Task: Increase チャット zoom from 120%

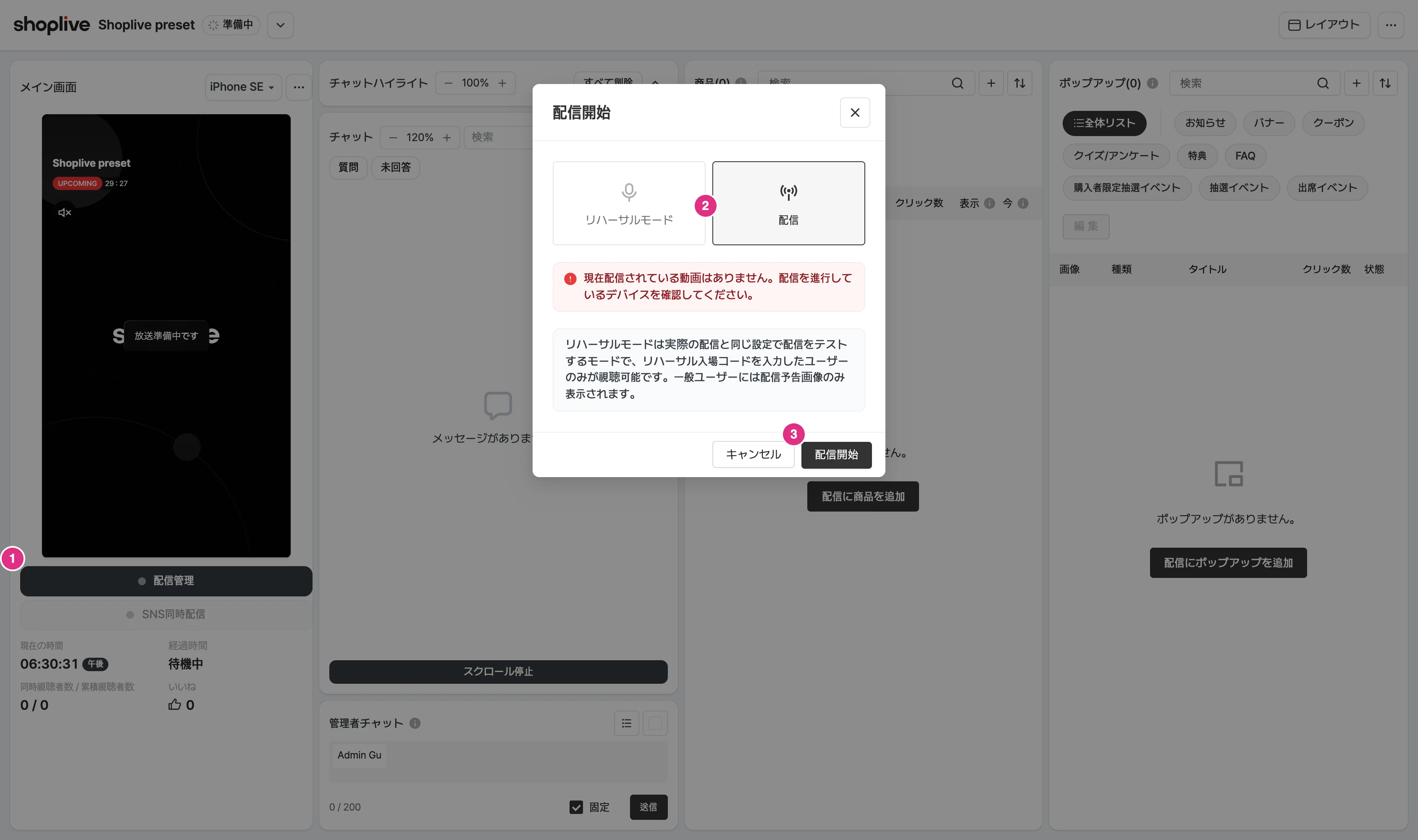Action: (446, 137)
